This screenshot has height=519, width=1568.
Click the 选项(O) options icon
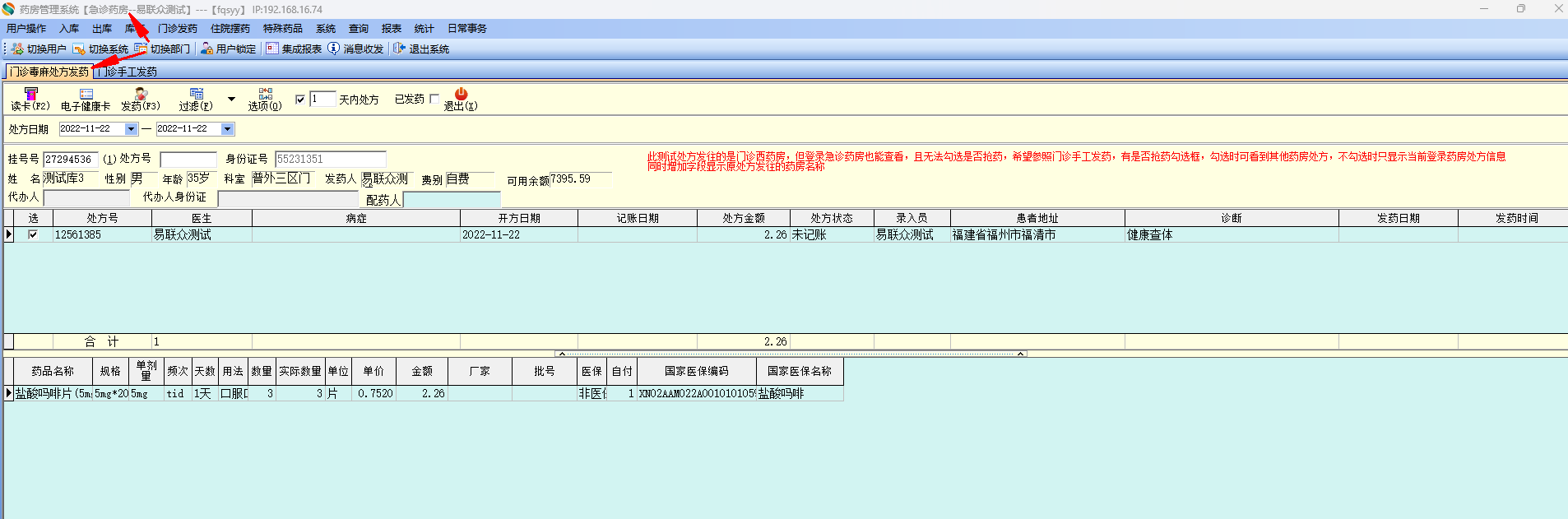coord(265,94)
